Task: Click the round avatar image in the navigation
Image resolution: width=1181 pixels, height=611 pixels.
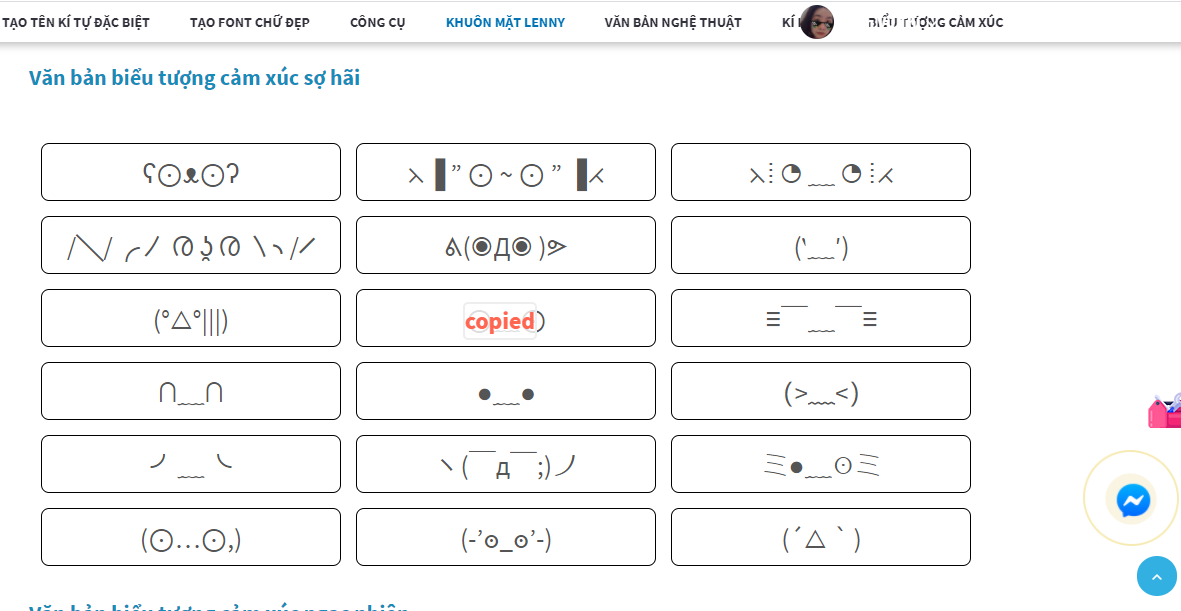Action: (817, 22)
